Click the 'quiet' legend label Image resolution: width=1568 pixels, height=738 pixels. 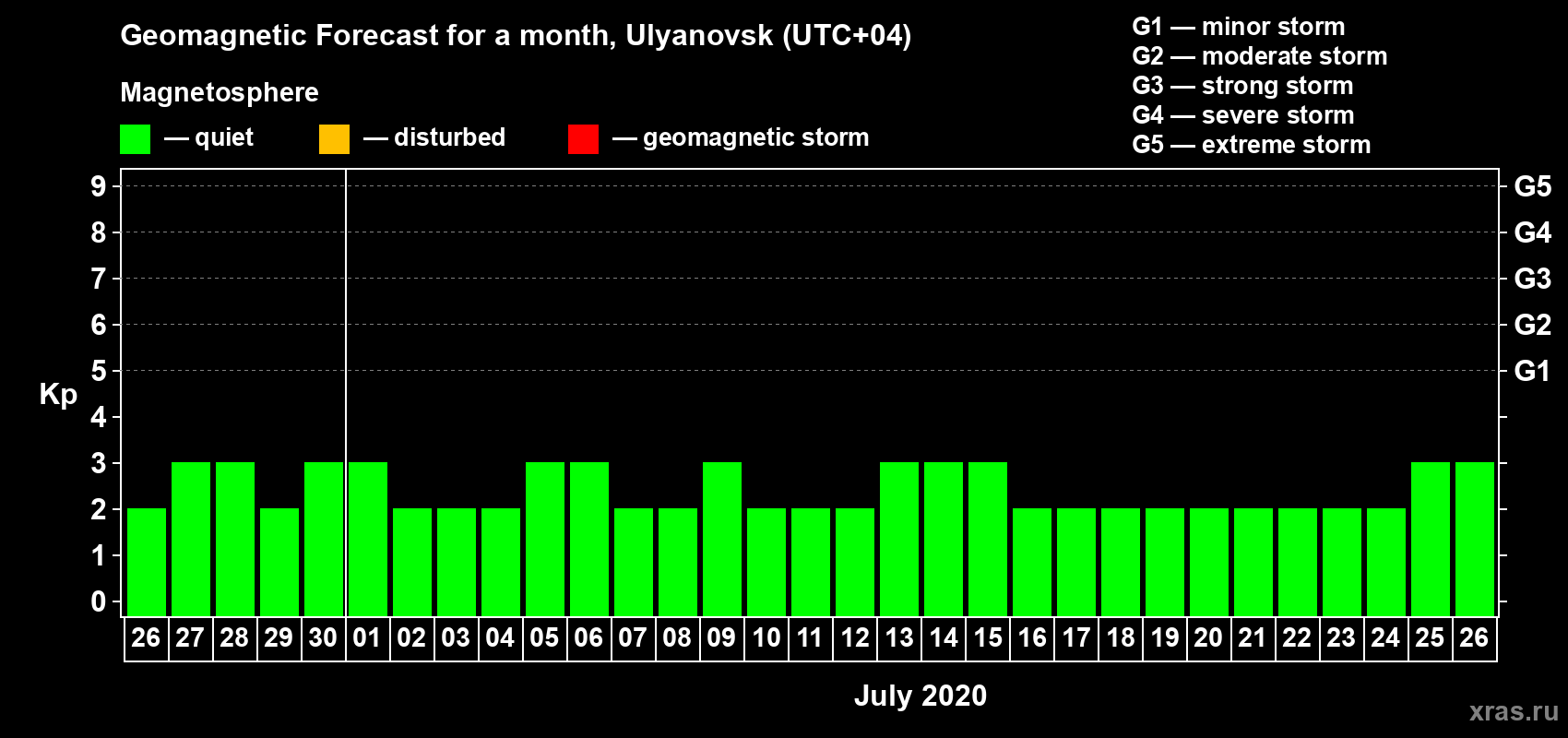224,138
